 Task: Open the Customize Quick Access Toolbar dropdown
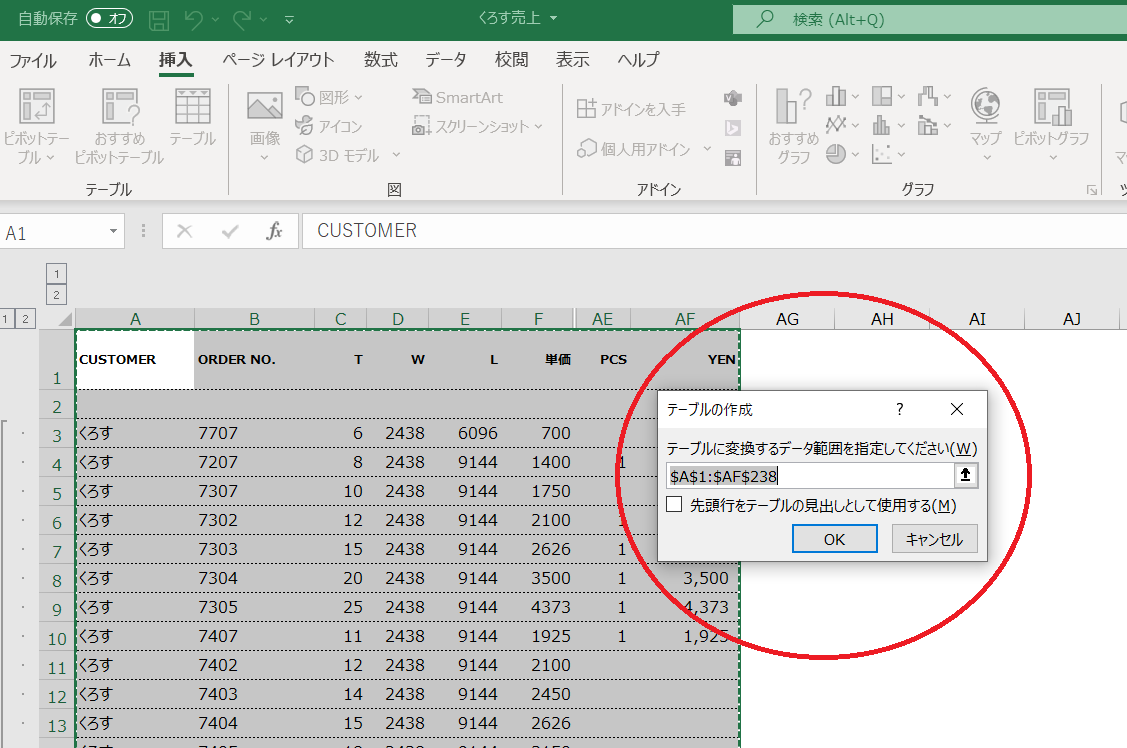pyautogui.click(x=289, y=20)
